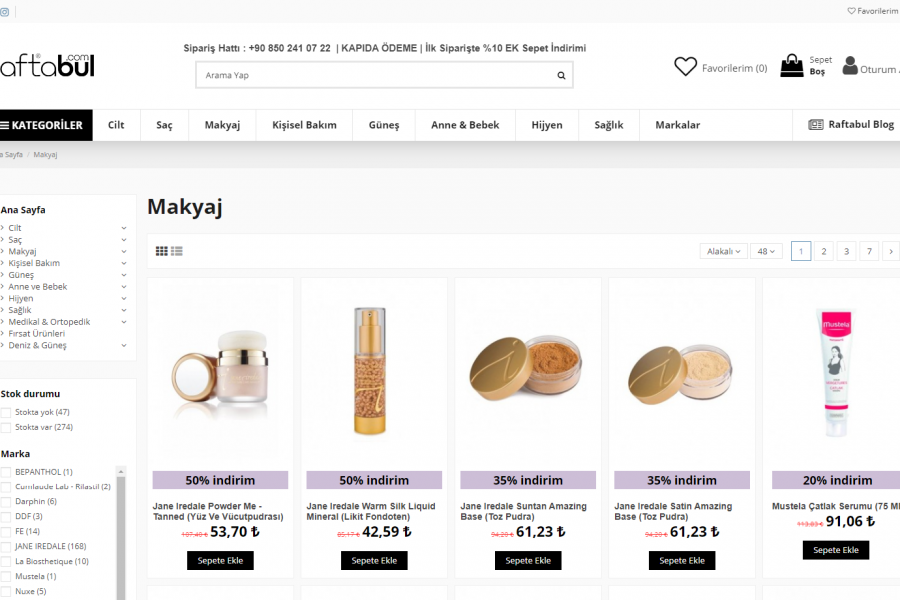Enable the 'Stokta var' stock filter

point(6,427)
